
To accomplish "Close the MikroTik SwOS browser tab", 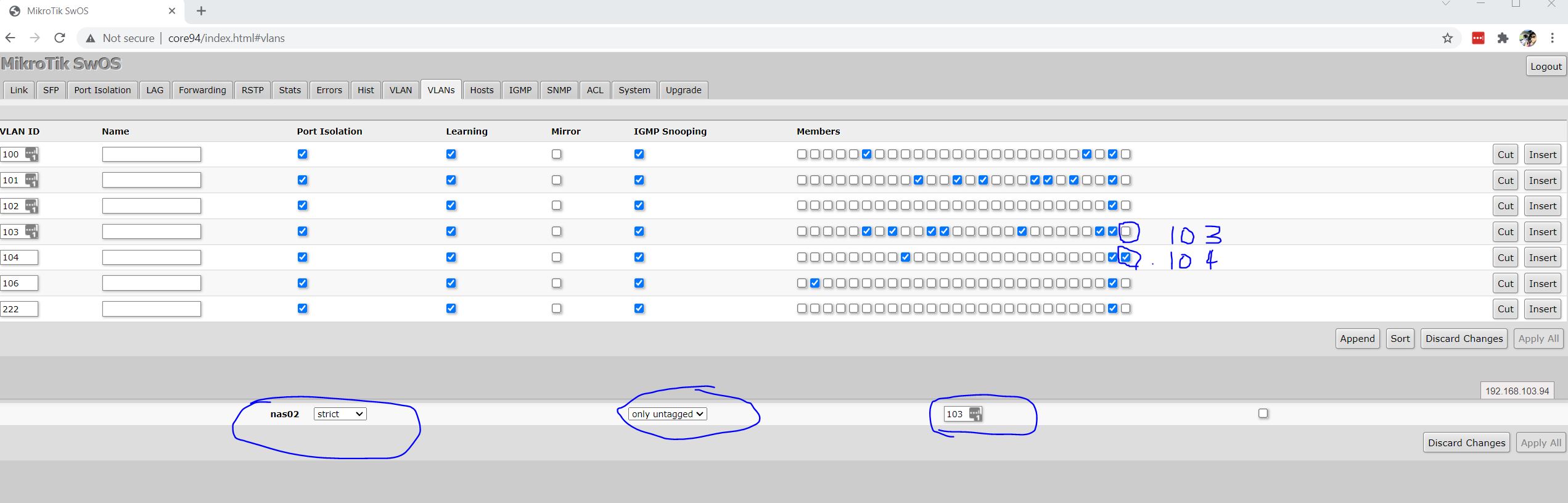I will coord(172,11).
